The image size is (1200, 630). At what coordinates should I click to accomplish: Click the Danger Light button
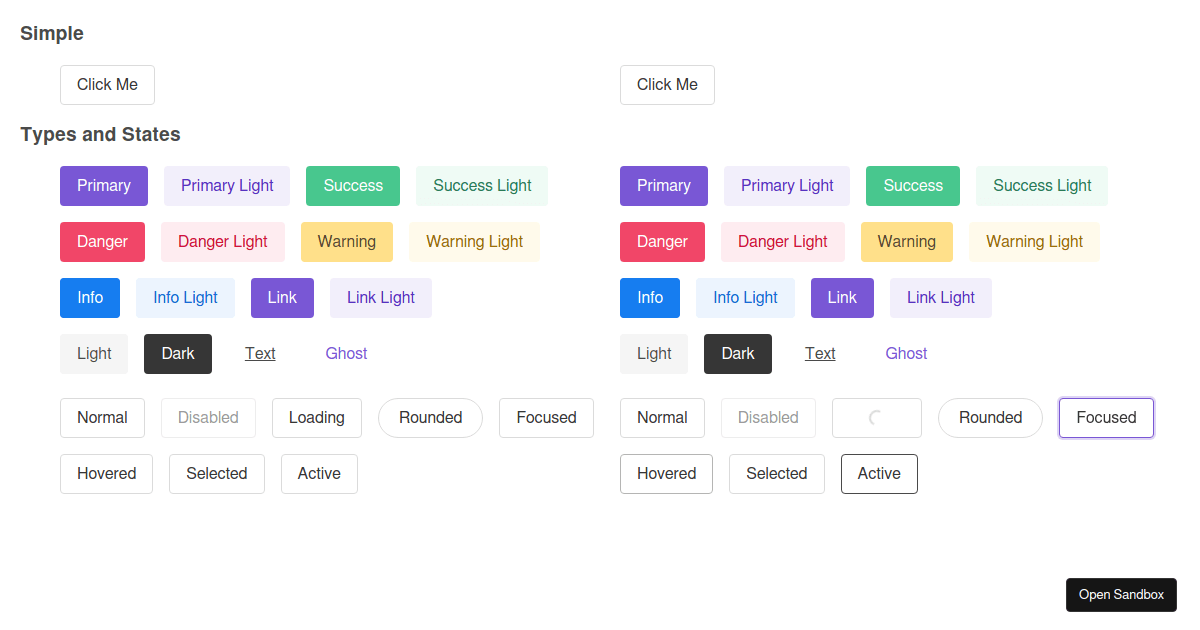point(222,241)
